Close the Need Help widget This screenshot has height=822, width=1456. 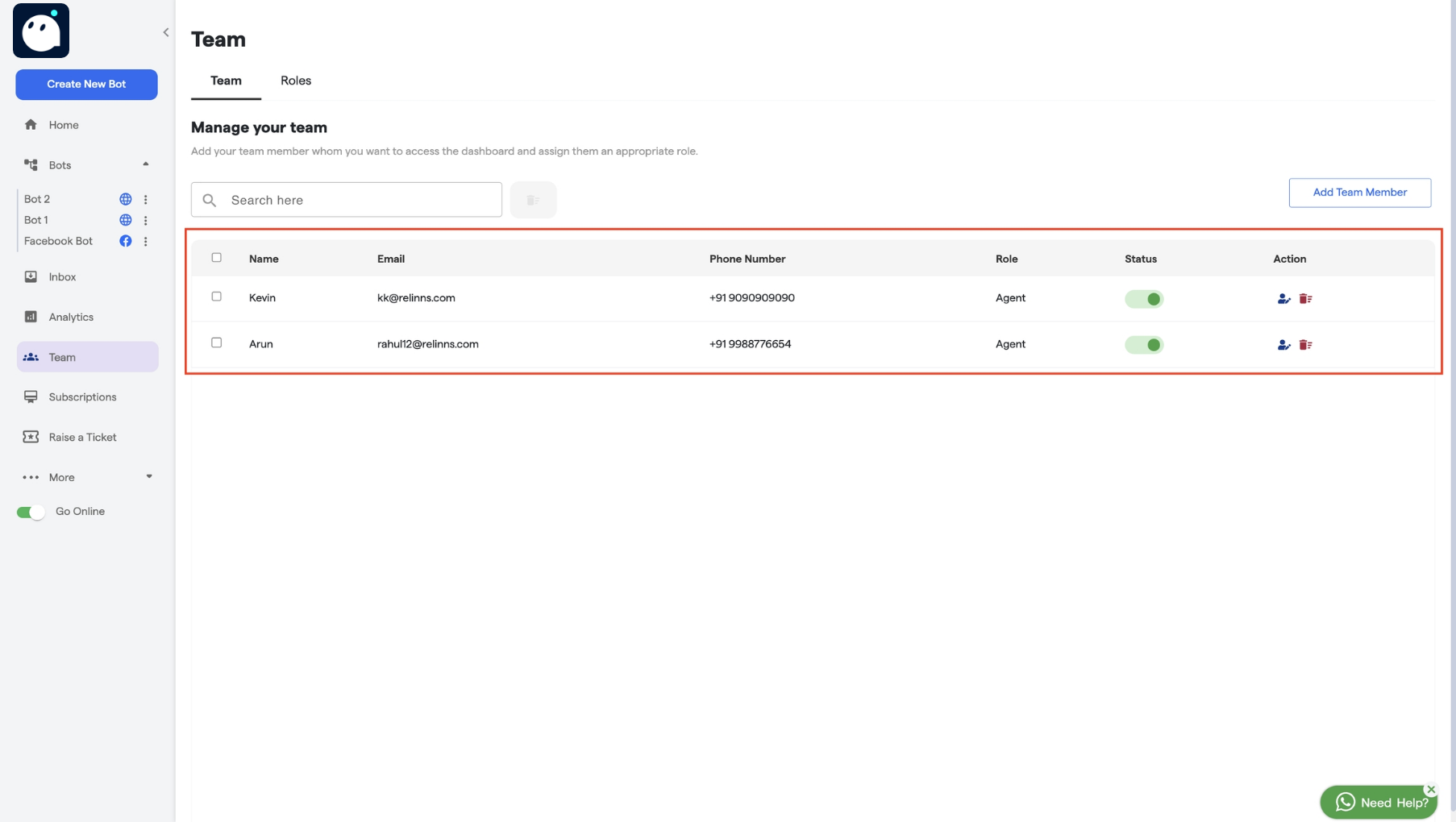click(1431, 790)
